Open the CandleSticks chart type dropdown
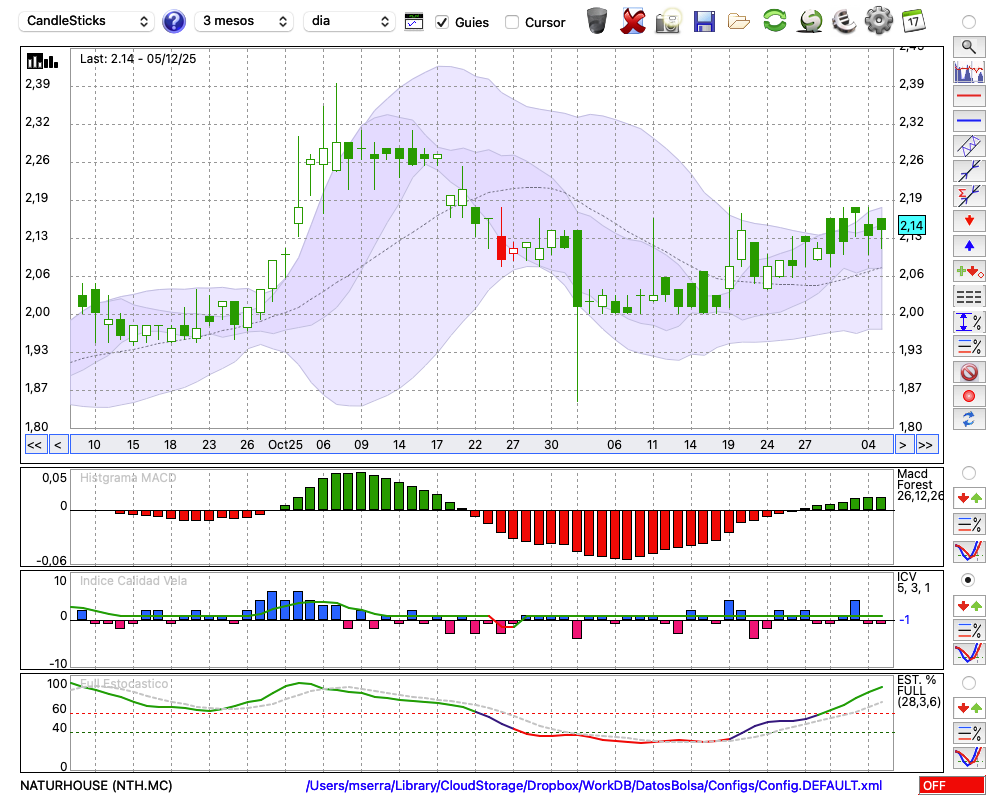 click(x=88, y=21)
